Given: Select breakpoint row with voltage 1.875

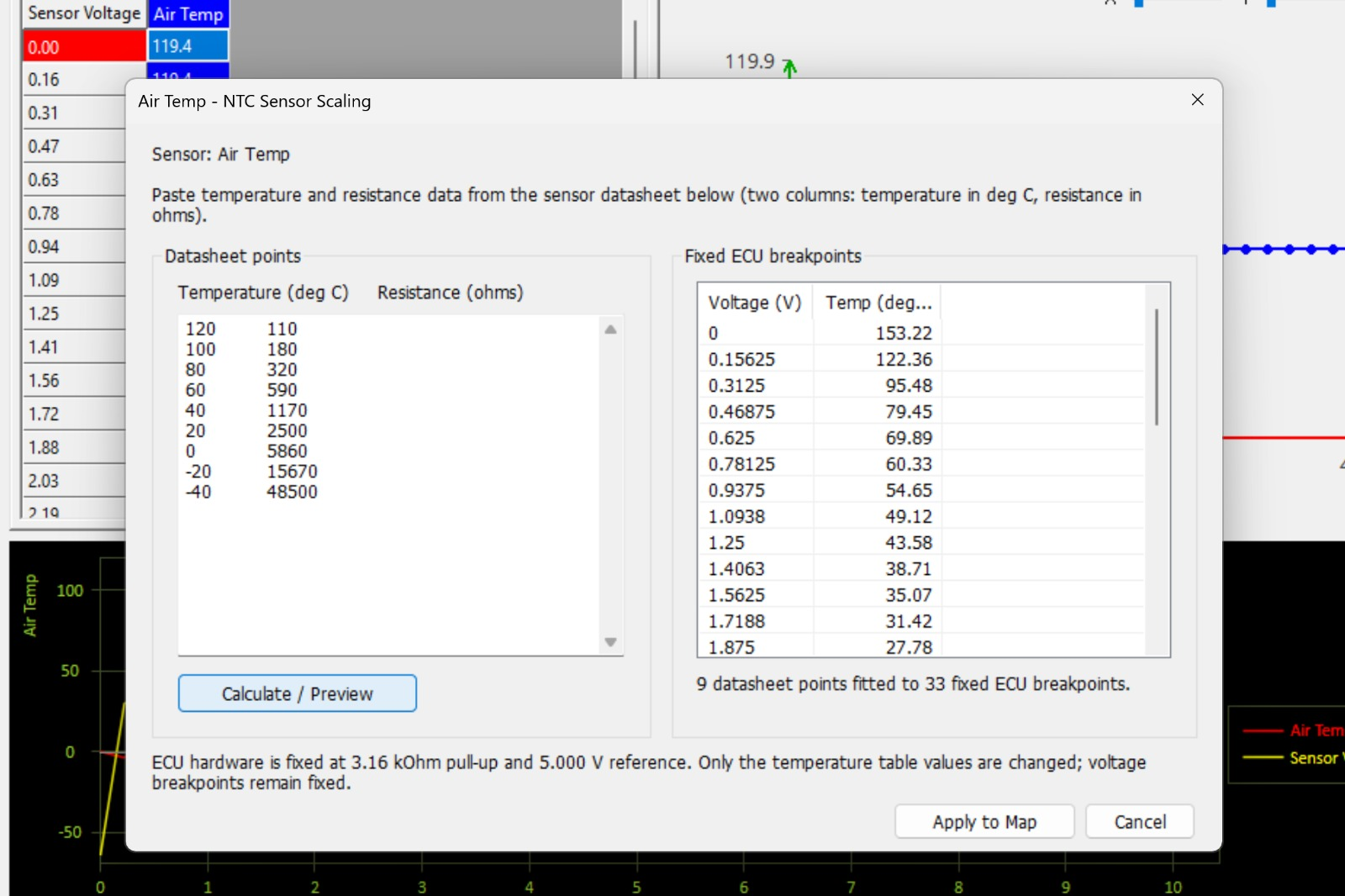Looking at the screenshot, I should [921, 646].
